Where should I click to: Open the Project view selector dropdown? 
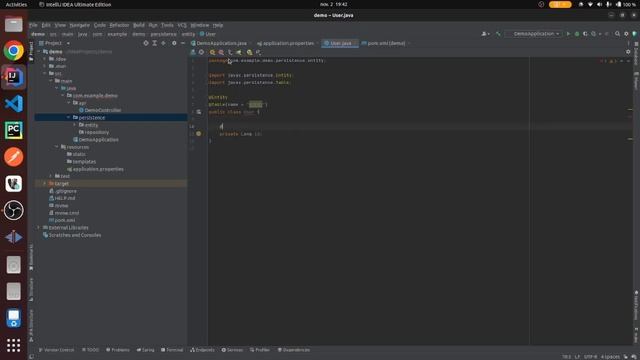56,43
